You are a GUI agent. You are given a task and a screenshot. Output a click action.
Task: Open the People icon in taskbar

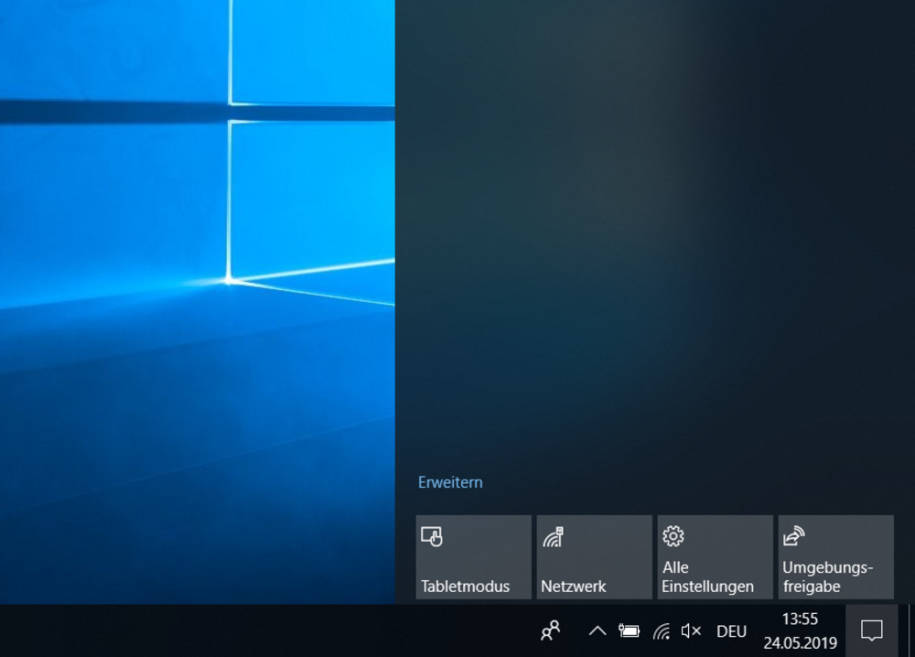[550, 631]
